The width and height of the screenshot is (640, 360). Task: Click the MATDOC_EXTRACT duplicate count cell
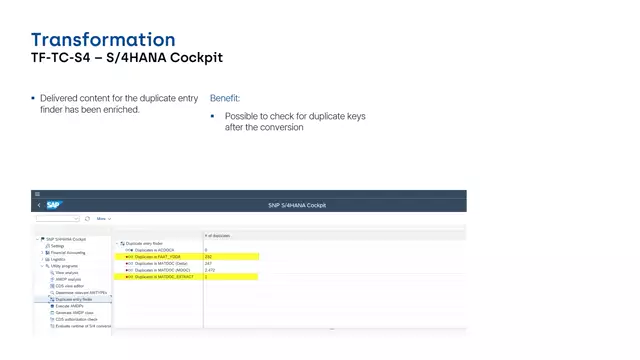[206, 277]
